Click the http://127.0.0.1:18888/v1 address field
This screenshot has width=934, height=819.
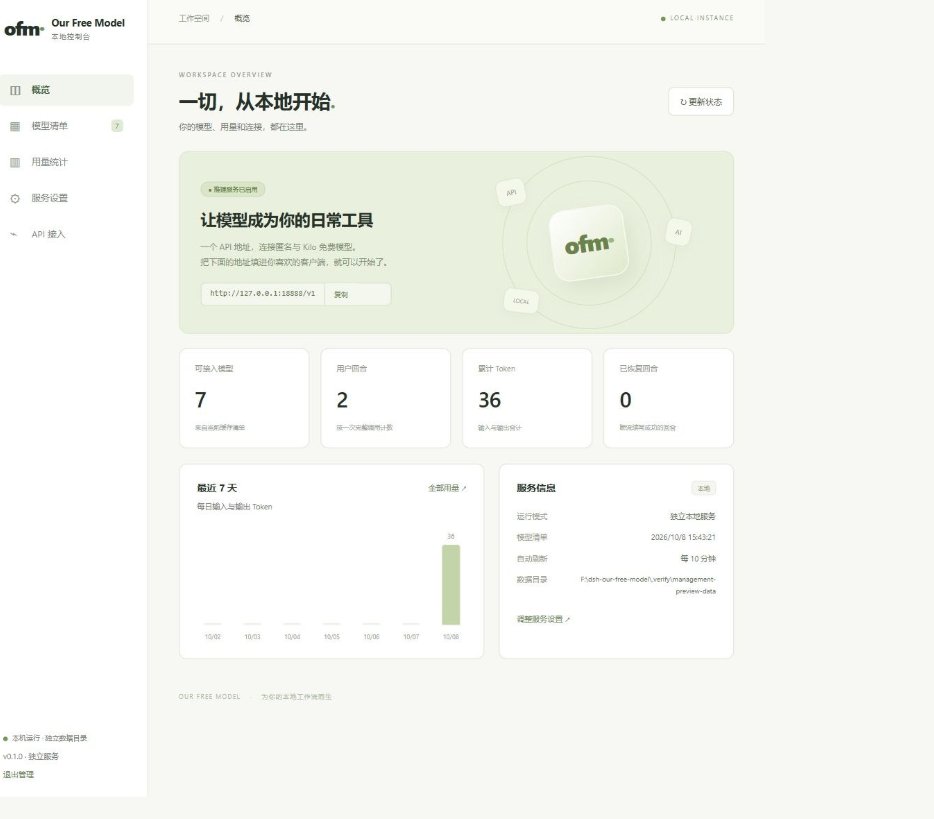263,294
